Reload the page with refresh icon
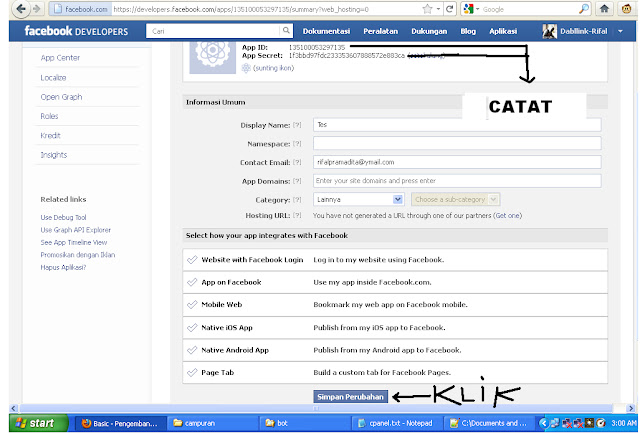This screenshot has height=433, width=640. coord(449,9)
